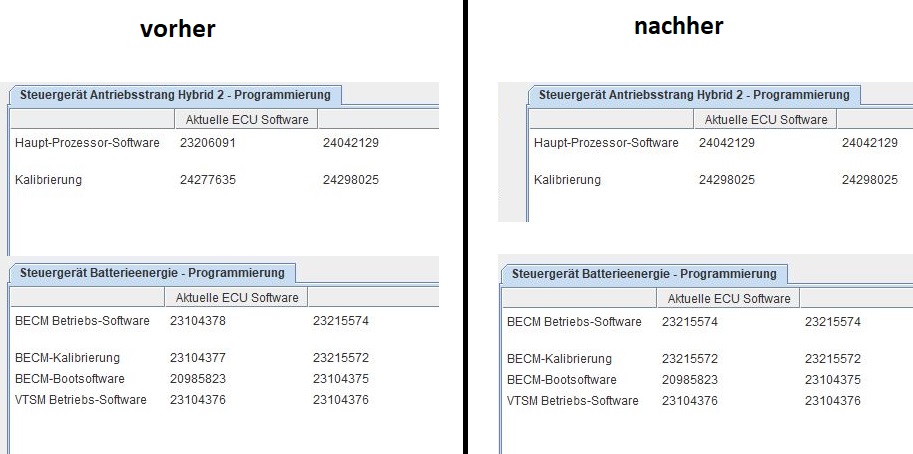Click software value 23206091
The image size is (913, 454).
point(207,143)
